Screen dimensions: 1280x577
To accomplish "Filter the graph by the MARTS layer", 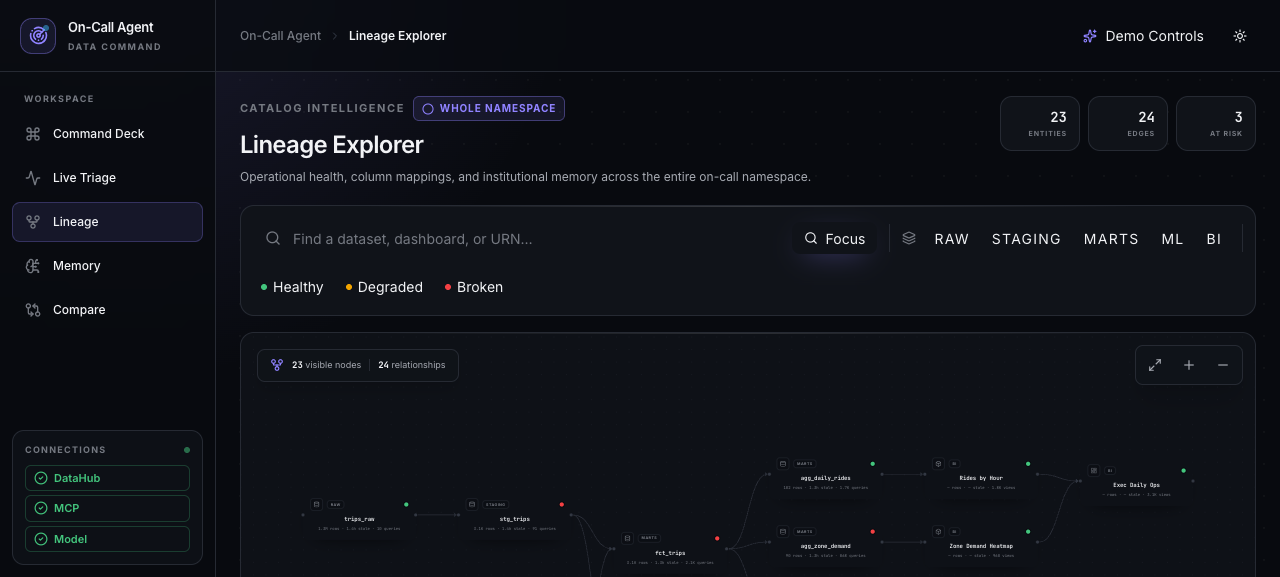I will pyautogui.click(x=1111, y=239).
